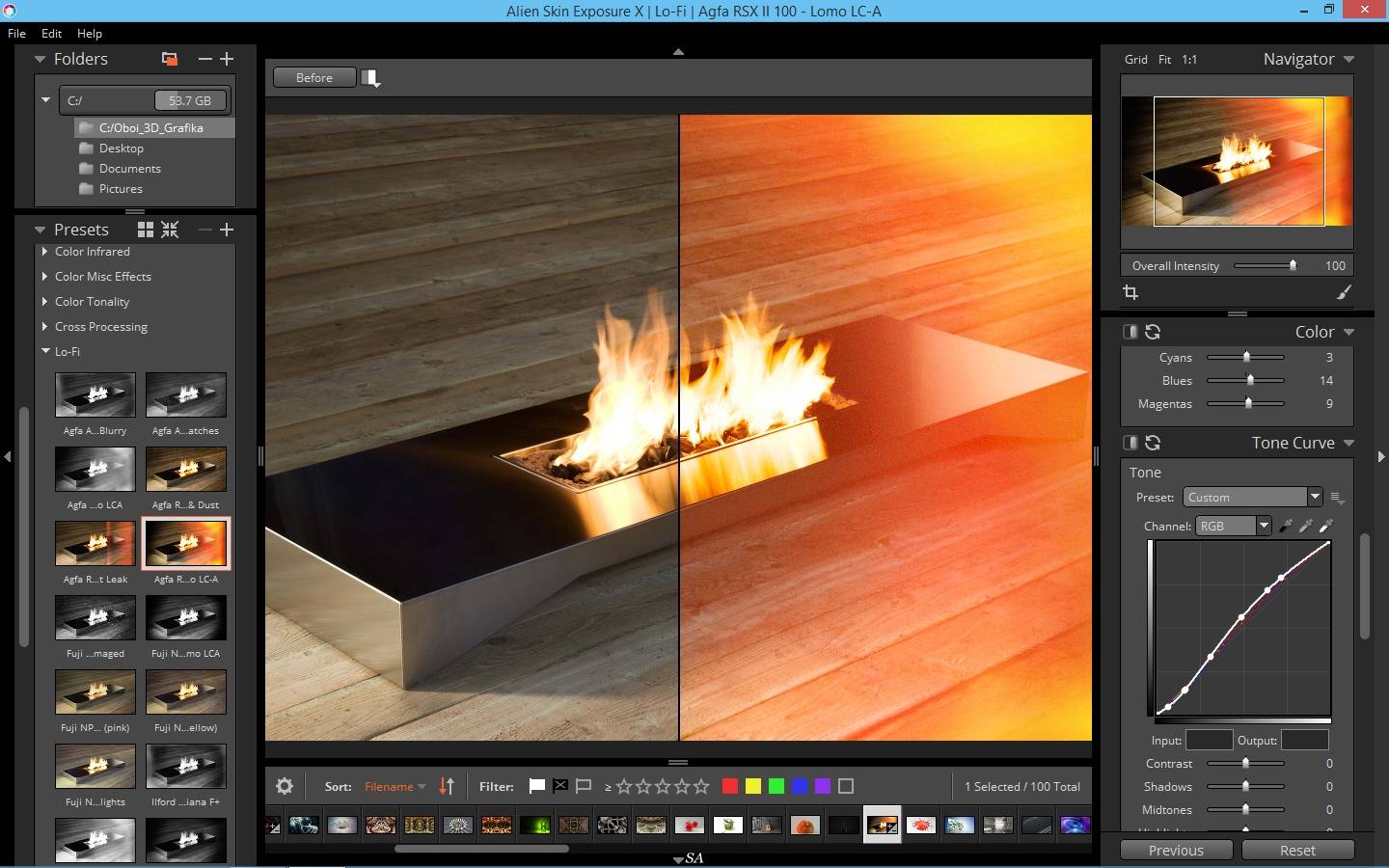This screenshot has width=1389, height=868.
Task: Filter by unflagged outline flag
Action: (x=584, y=786)
